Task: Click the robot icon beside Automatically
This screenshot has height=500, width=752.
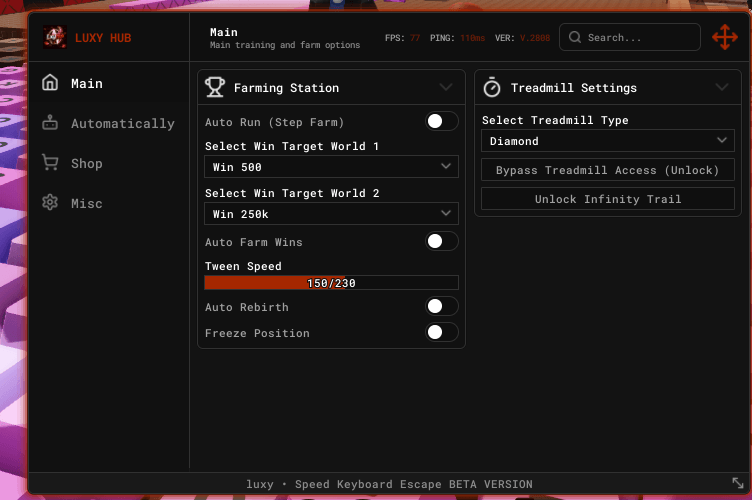Action: pyautogui.click(x=50, y=123)
